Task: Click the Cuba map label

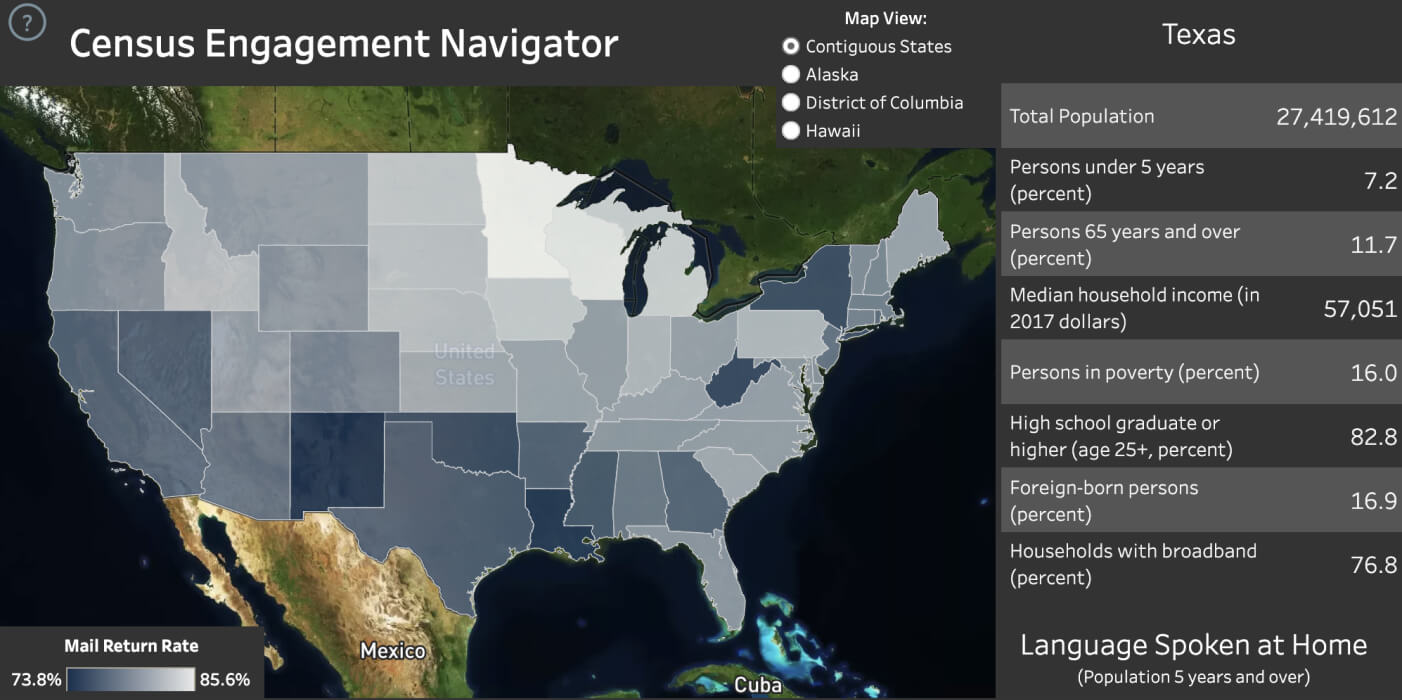Action: (757, 685)
